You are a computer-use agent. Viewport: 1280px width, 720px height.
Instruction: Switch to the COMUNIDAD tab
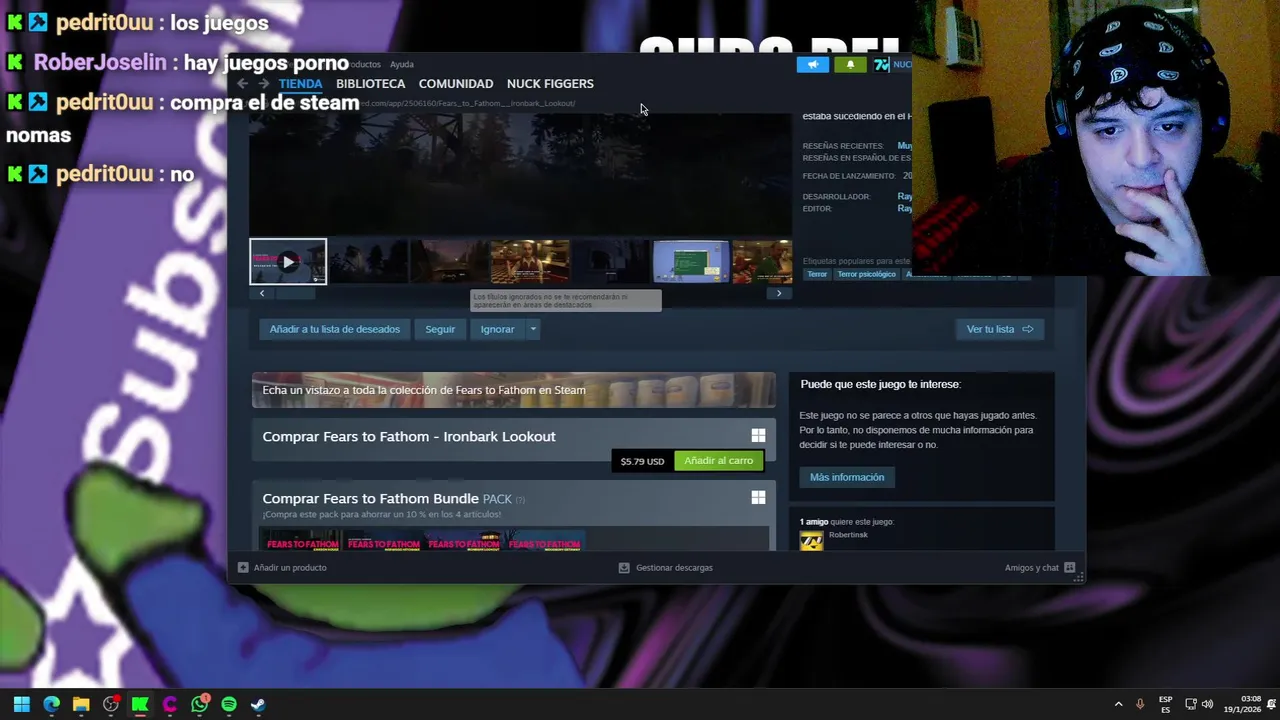(455, 84)
